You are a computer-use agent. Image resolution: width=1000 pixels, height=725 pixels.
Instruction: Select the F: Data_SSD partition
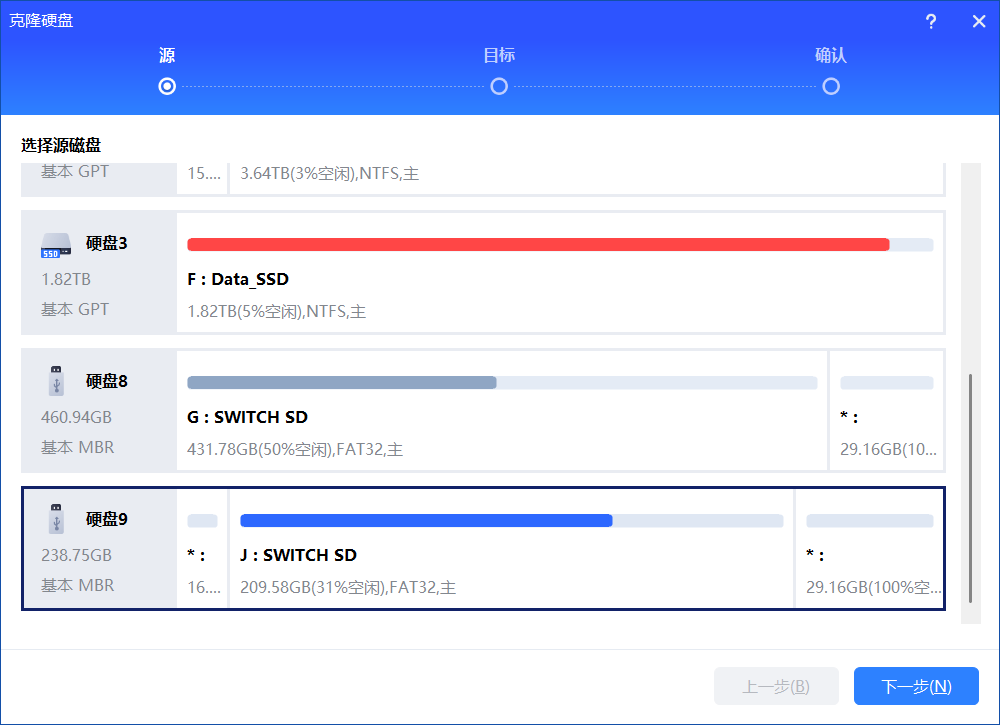[x=560, y=280]
